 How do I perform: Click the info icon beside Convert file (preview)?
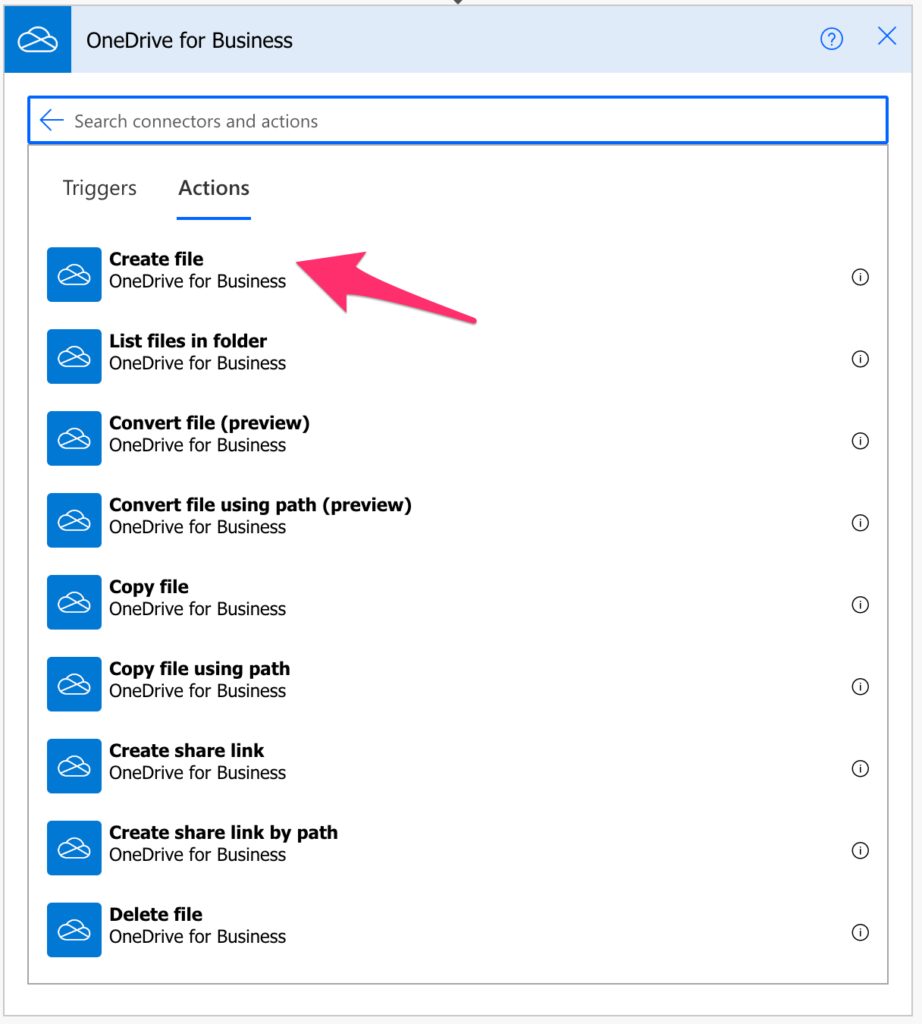click(x=860, y=441)
